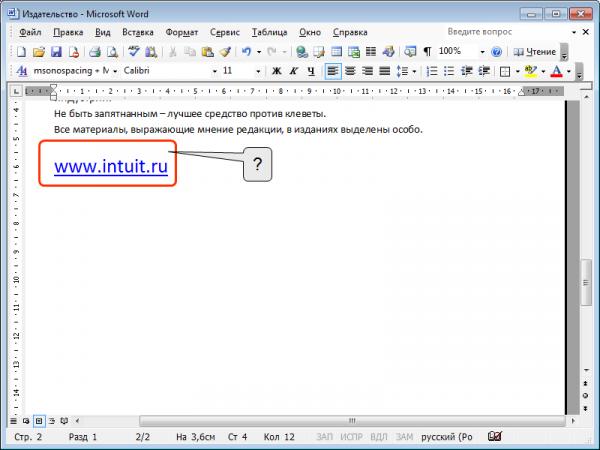Insert a table using the toolbar icon
This screenshot has width=600, height=450.
pos(336,52)
